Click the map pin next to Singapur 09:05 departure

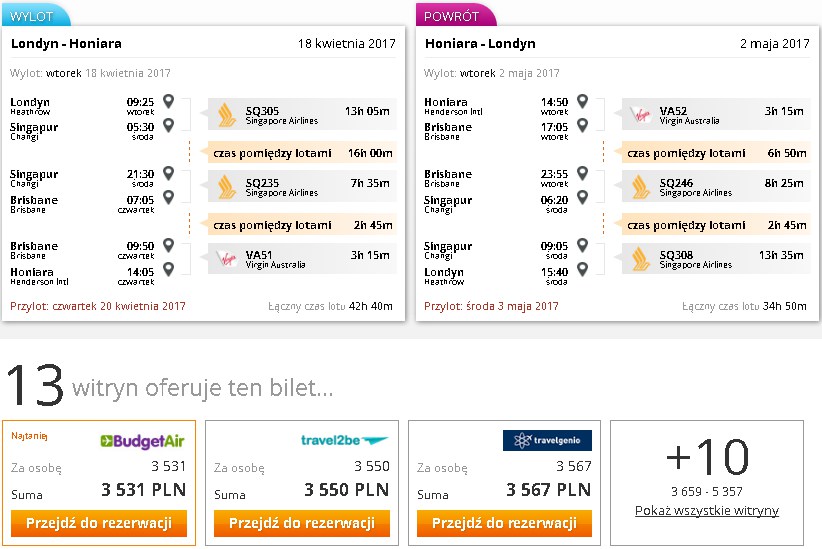coord(582,244)
